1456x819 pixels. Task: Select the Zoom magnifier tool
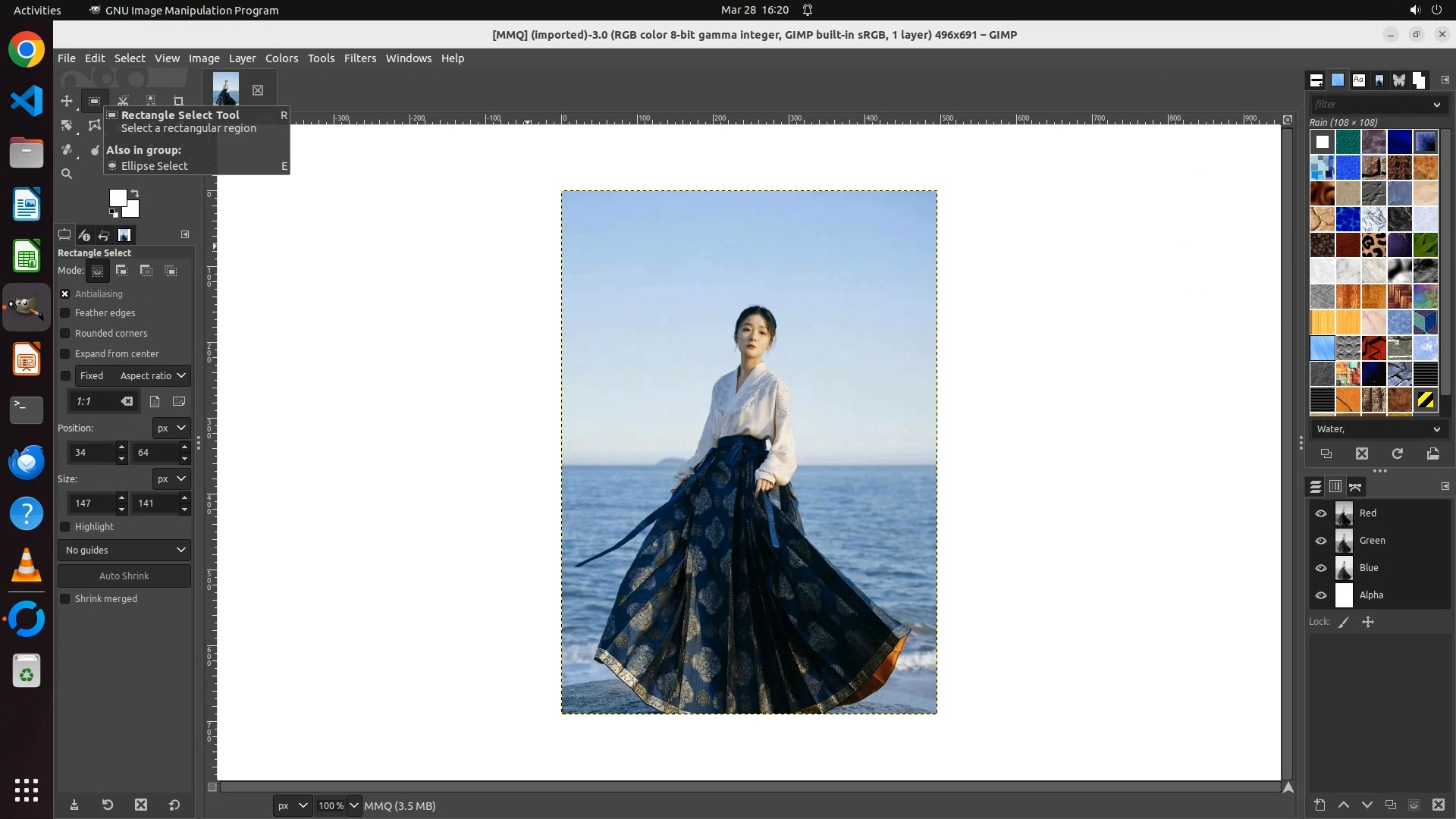(x=67, y=174)
